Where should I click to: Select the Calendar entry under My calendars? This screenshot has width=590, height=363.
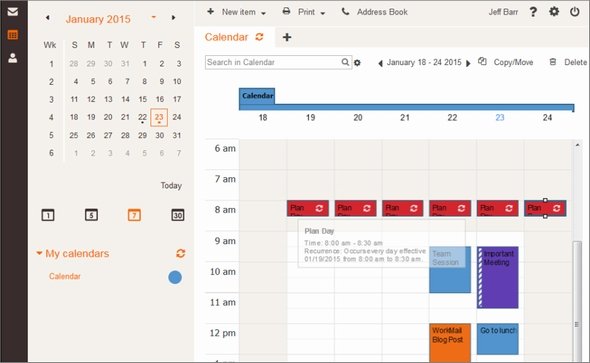click(65, 276)
